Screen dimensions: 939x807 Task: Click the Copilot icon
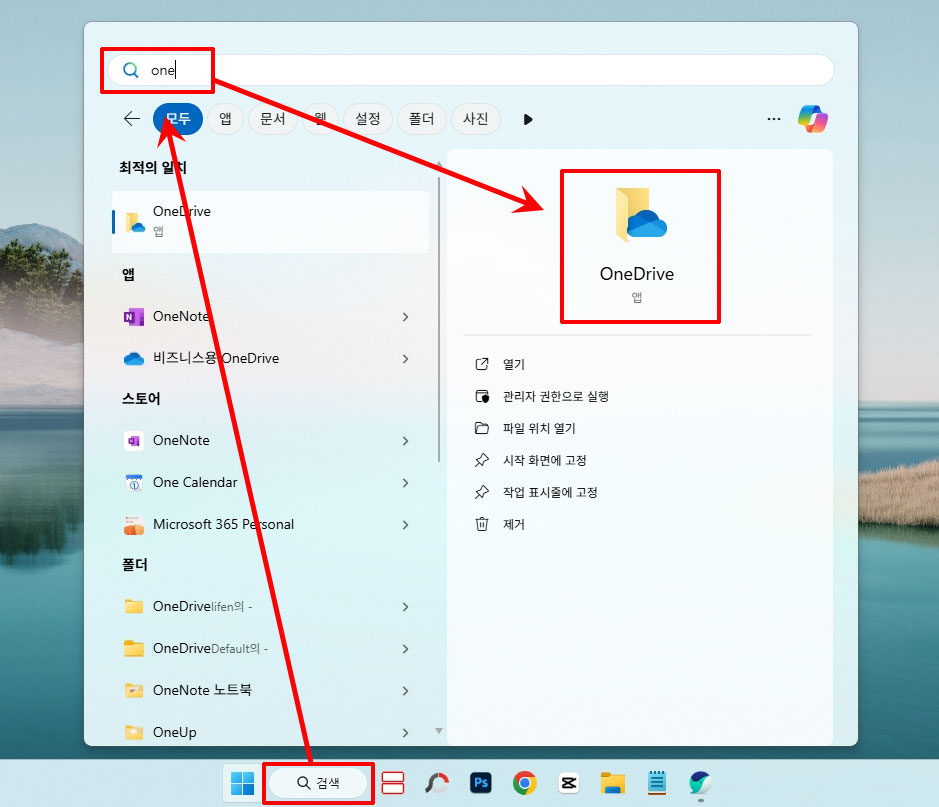(x=813, y=118)
